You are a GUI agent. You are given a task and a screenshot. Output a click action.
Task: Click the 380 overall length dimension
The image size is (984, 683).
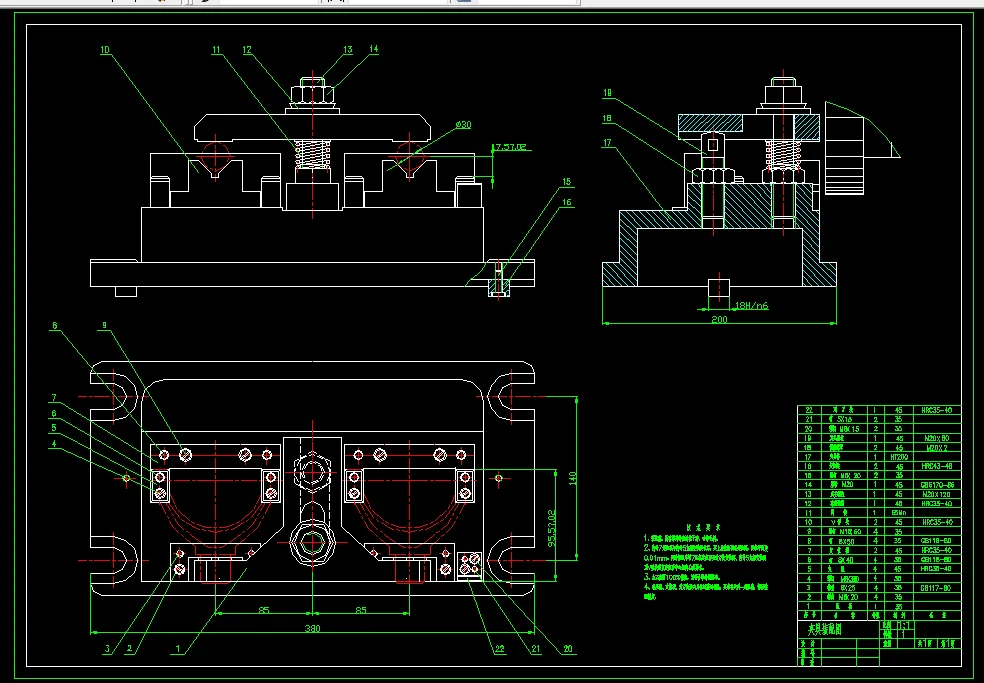tap(312, 628)
